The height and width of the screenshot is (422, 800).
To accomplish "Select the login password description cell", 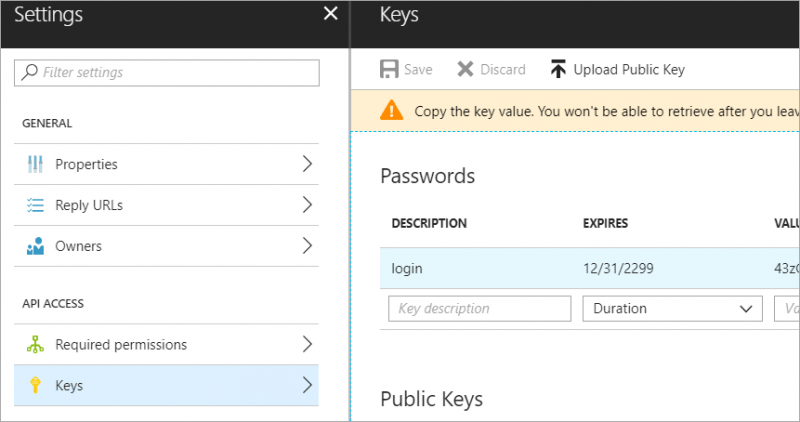I will click(x=407, y=268).
